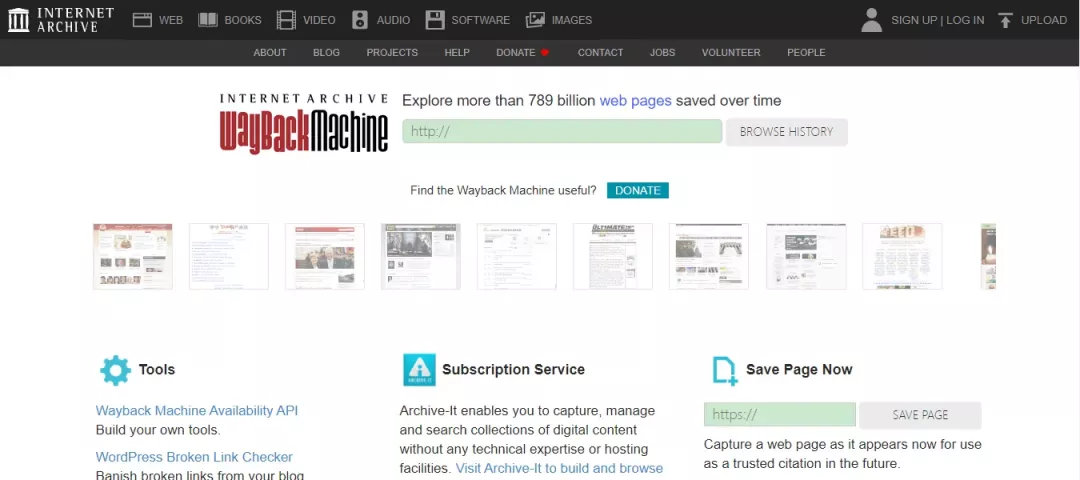
Task: Go to the Projects menu item
Action: click(x=392, y=52)
